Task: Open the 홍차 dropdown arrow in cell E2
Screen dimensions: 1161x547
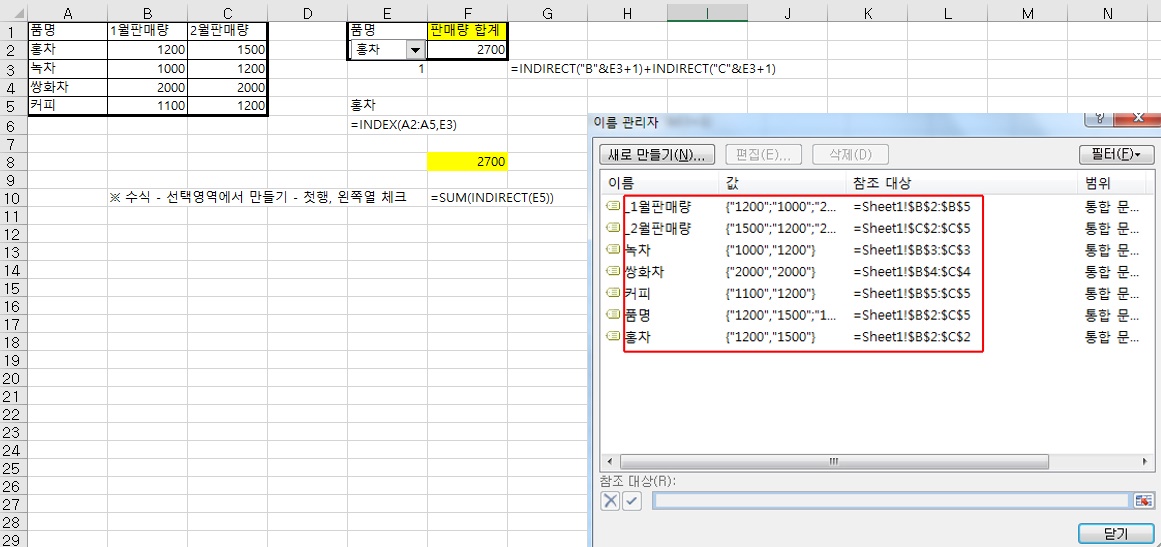Action: coord(415,50)
